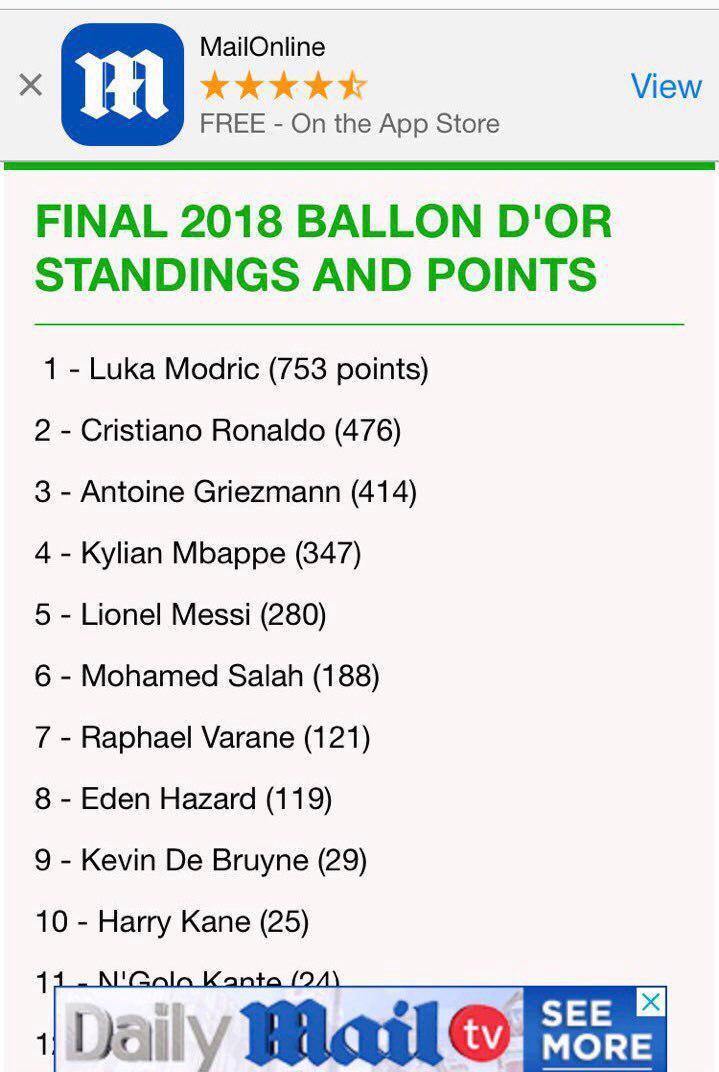The image size is (719, 1072).
Task: Tap the red tv logo in the ad
Action: point(480,1033)
